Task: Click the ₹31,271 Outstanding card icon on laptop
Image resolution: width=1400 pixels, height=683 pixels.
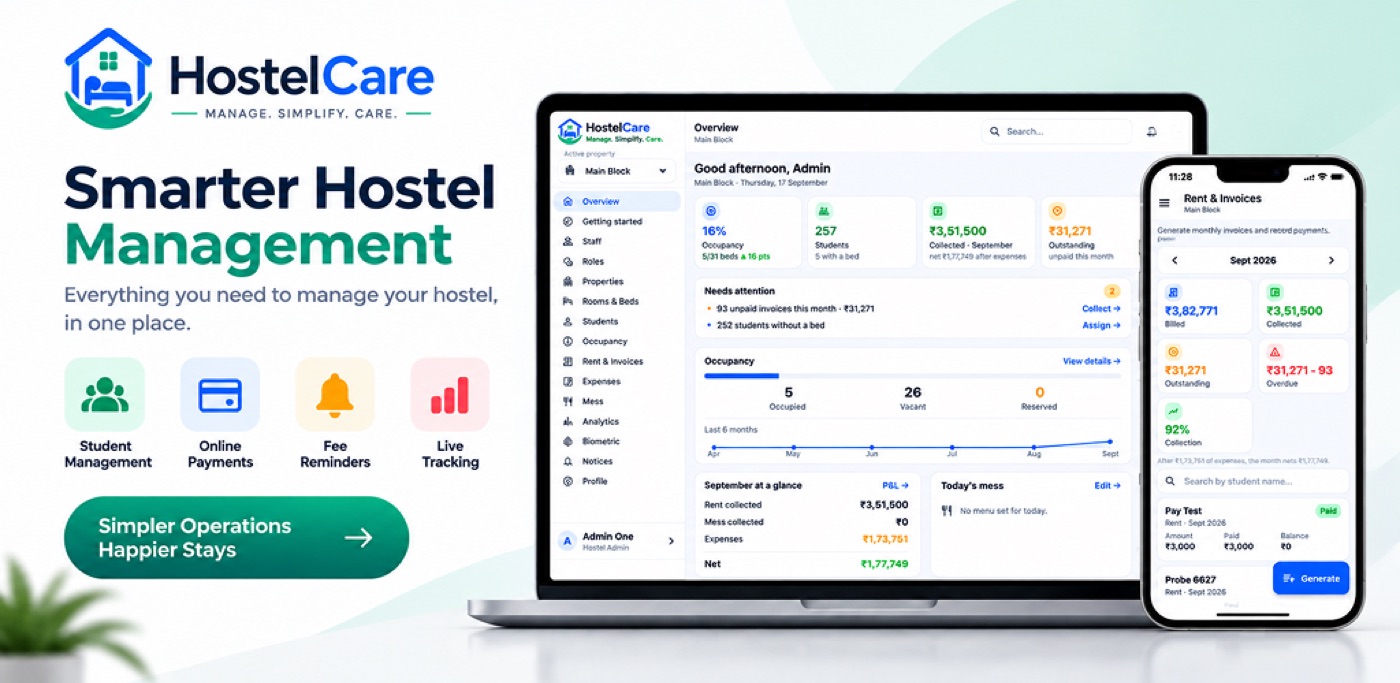Action: 1057,211
